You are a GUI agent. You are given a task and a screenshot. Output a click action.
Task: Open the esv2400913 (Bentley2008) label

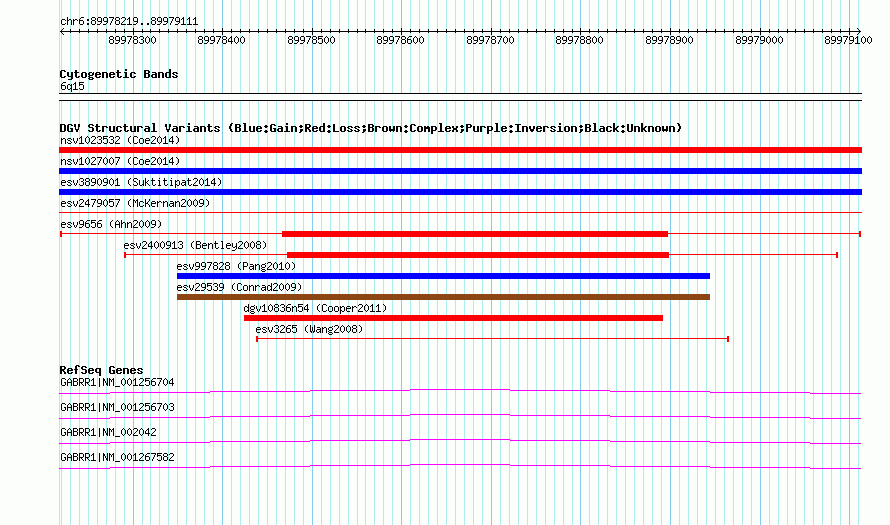click(195, 245)
